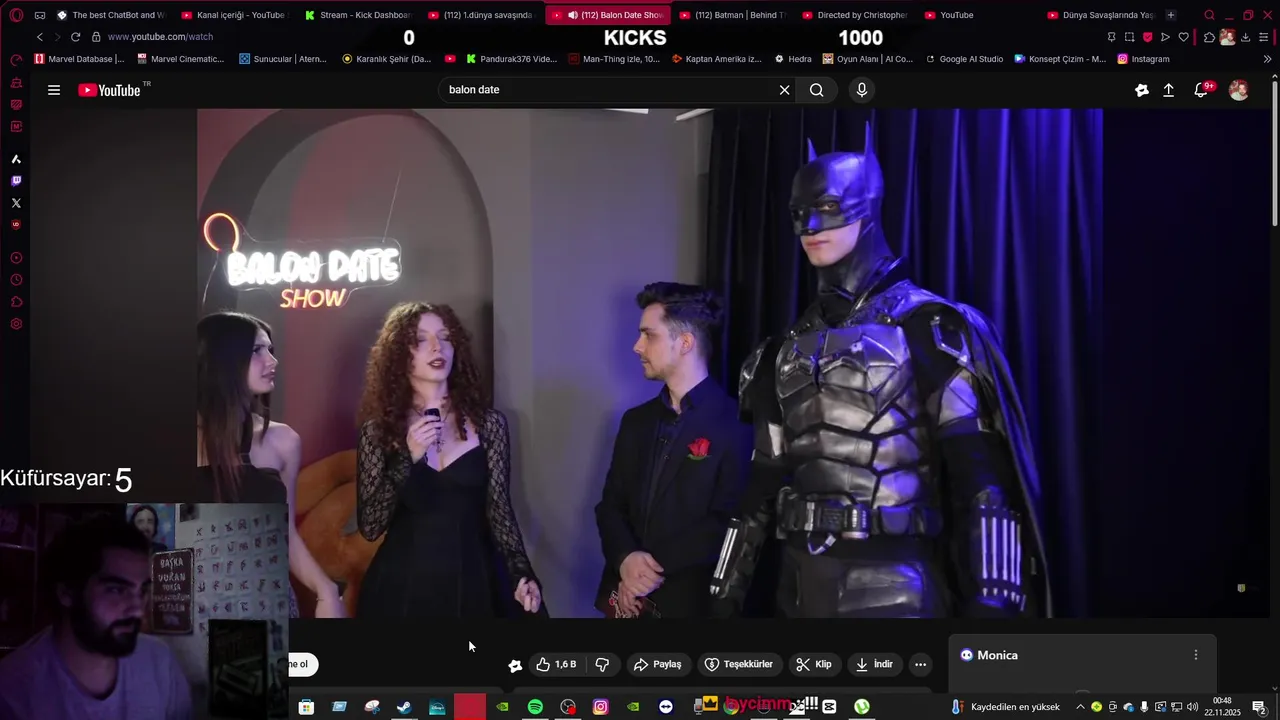
Task: Create a clip with Klip
Action: point(814,664)
